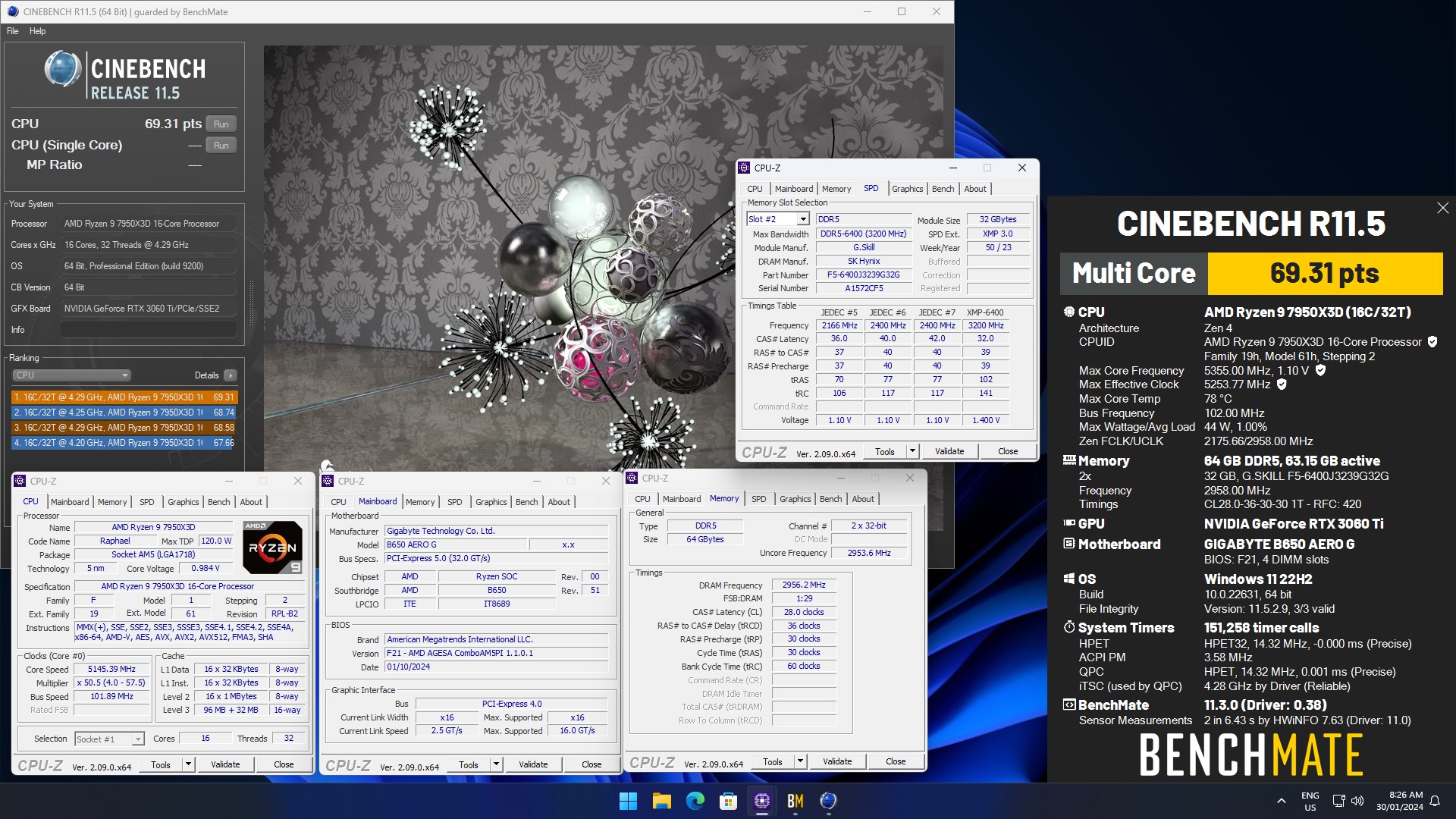Run the CPU (Single Core) benchmark
The width and height of the screenshot is (1456, 819).
(x=221, y=145)
